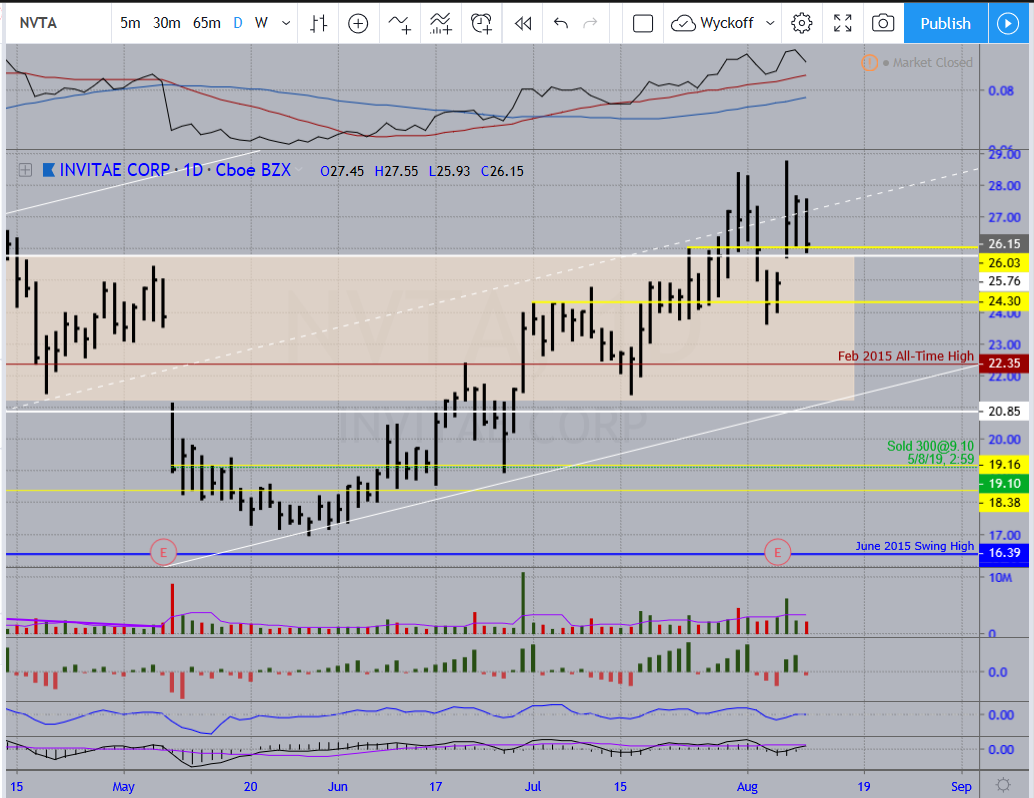
Task: Open the bar chart style selector
Action: click(319, 23)
